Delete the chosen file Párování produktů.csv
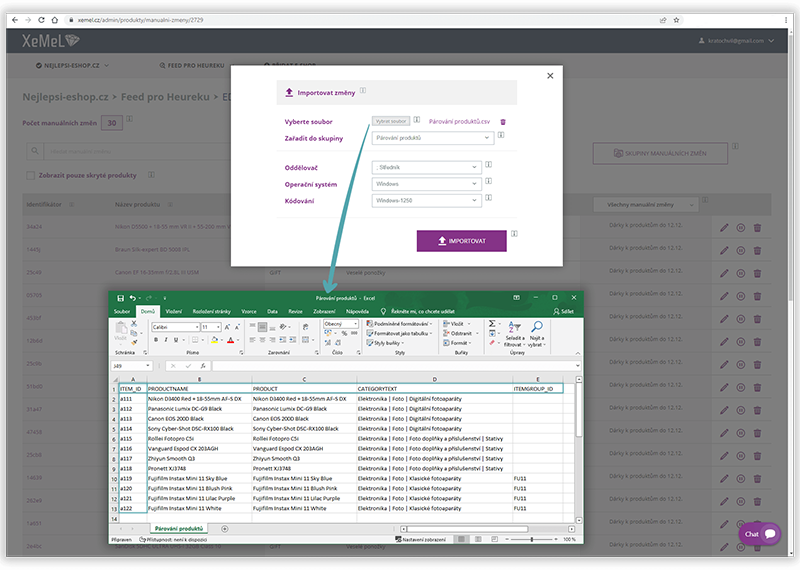Screen dimensions: 800x570 coord(503,122)
